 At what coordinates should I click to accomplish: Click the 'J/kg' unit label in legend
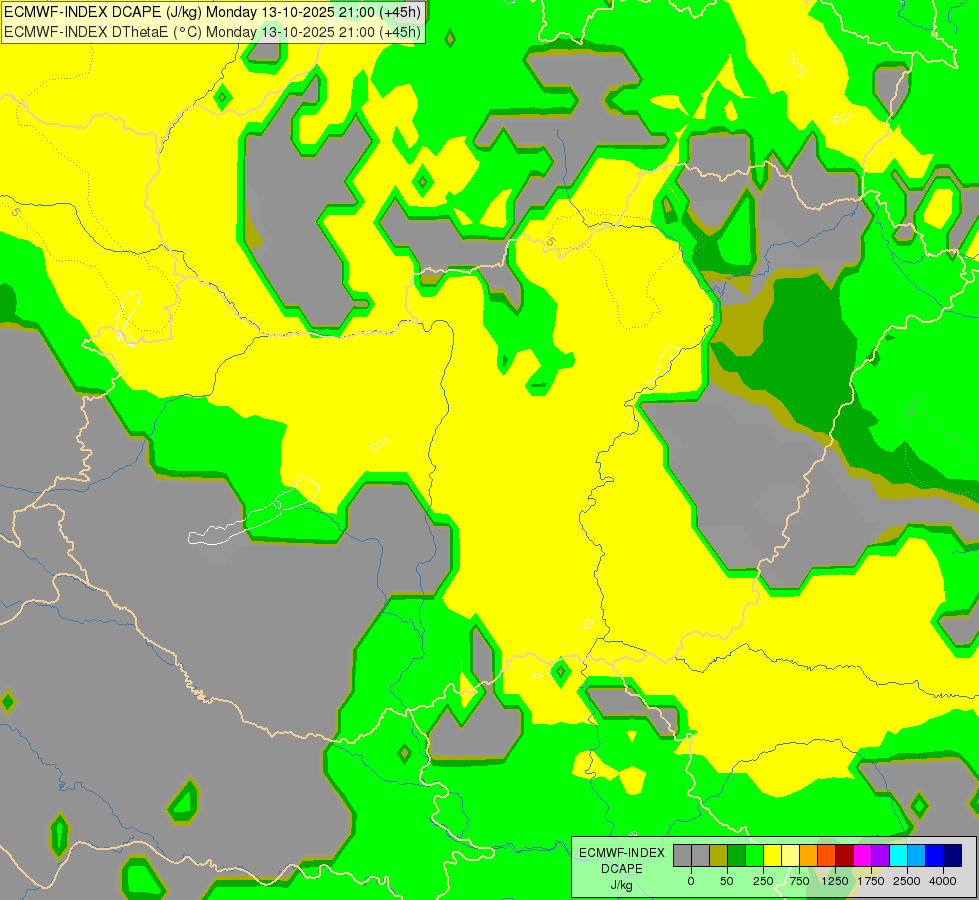622,886
